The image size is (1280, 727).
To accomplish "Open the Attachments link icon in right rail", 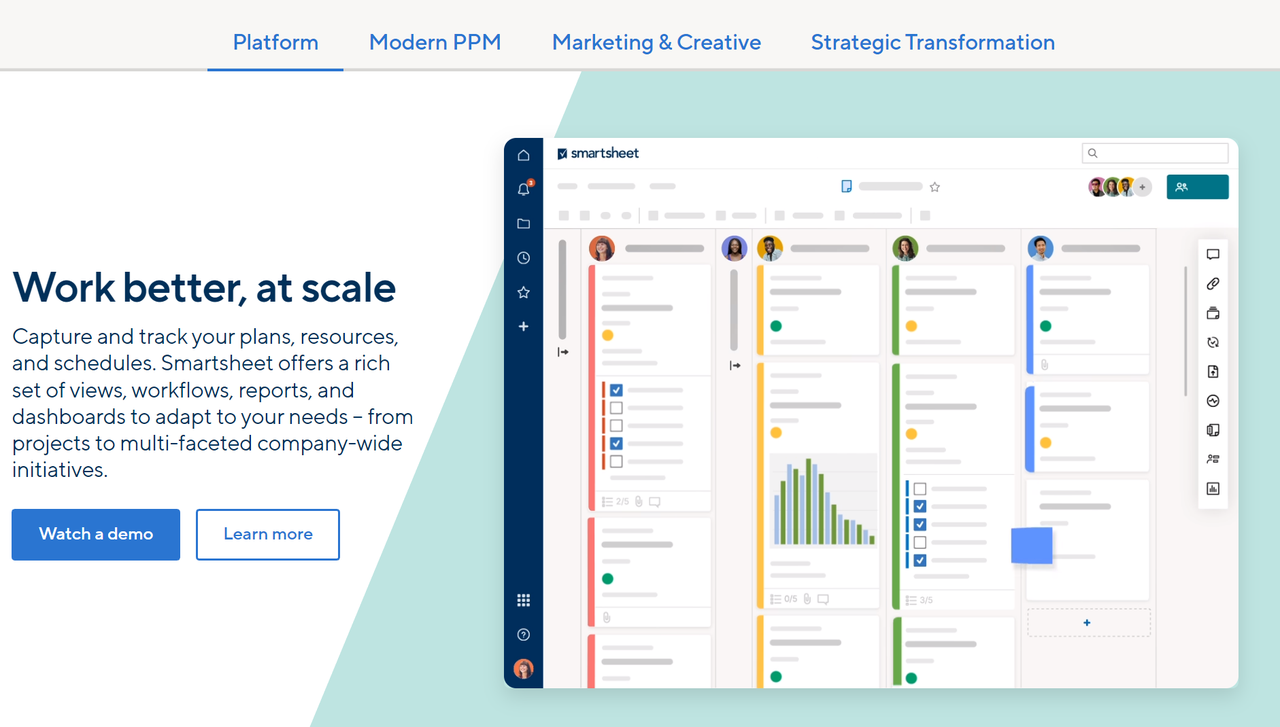I will point(1213,284).
